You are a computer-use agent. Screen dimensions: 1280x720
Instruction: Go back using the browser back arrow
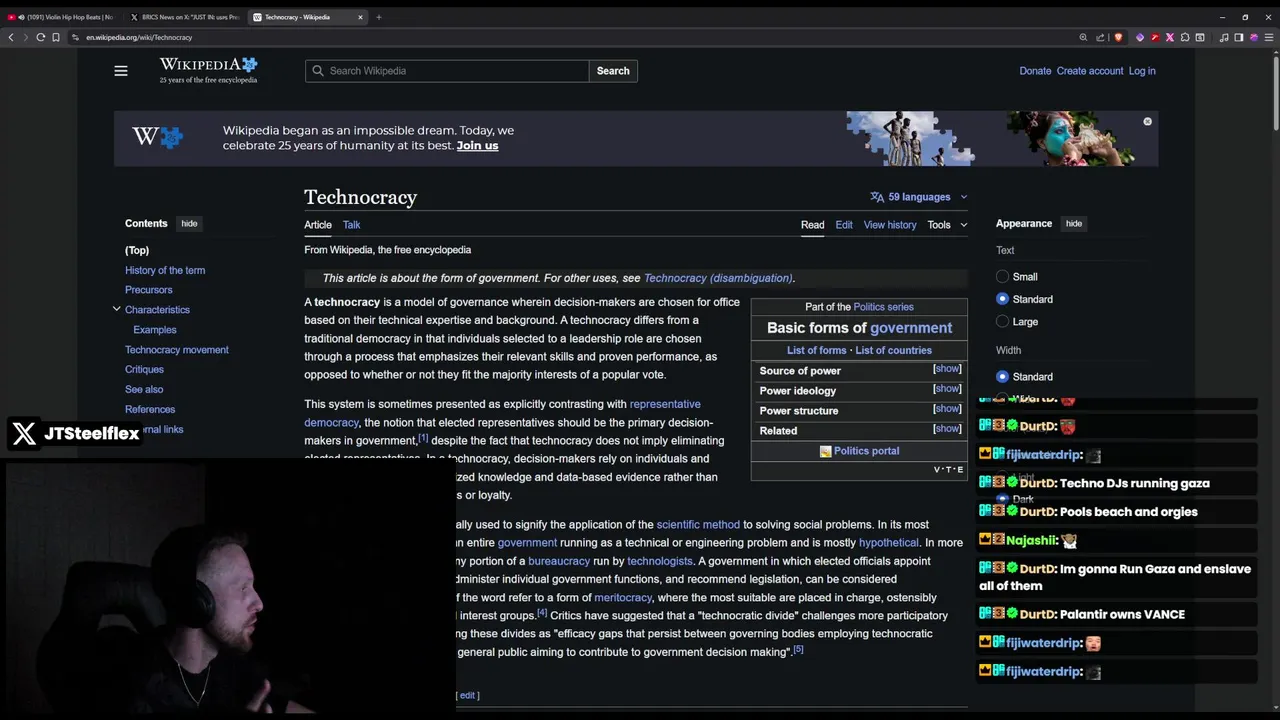[x=11, y=37]
